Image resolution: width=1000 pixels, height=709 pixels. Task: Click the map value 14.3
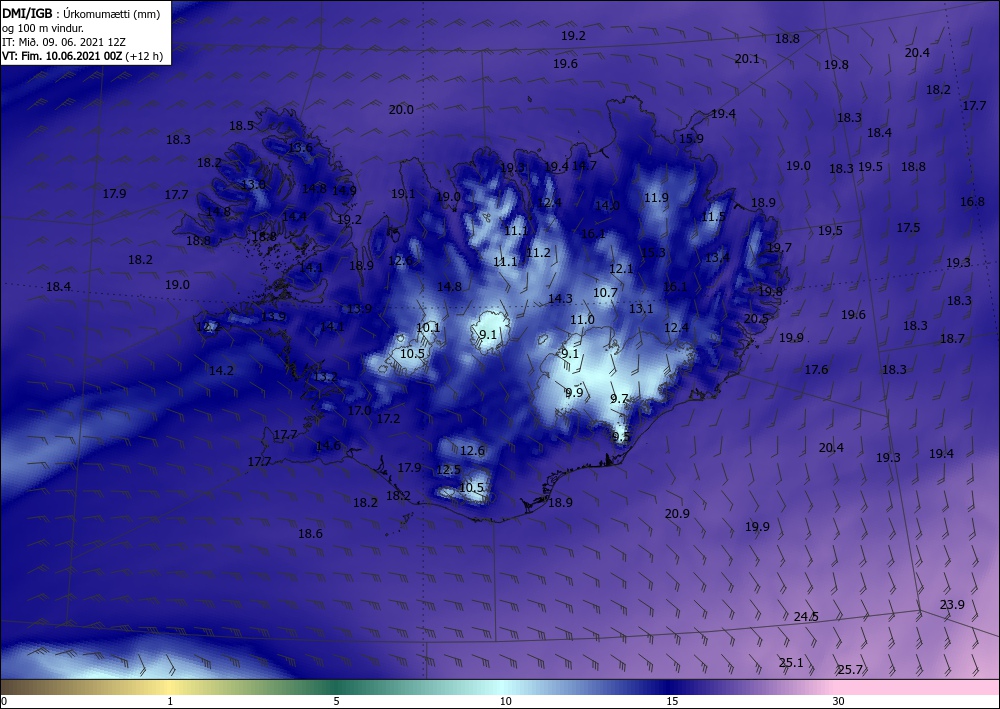point(561,298)
